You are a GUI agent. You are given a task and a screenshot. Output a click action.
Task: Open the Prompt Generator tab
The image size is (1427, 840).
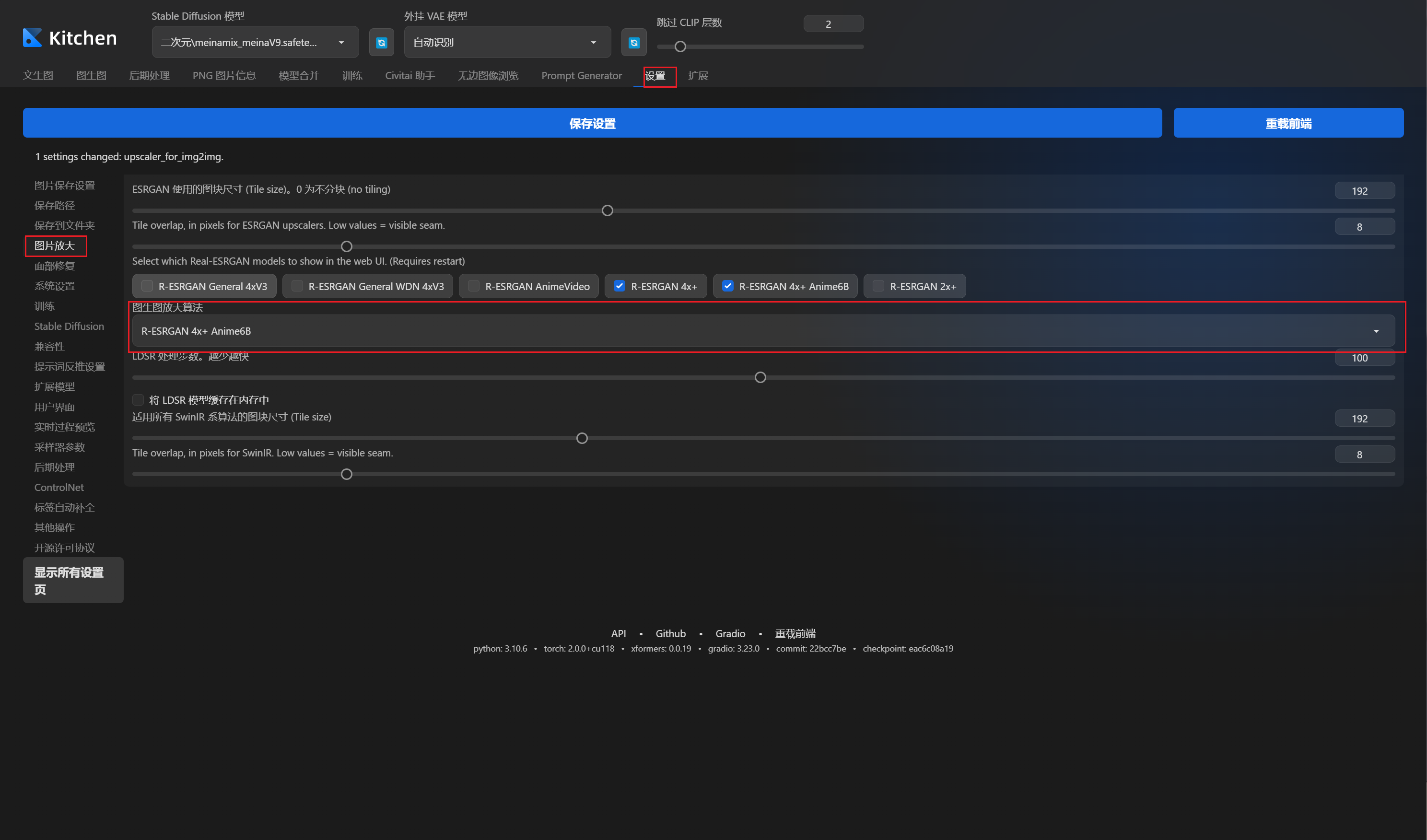[x=581, y=75]
